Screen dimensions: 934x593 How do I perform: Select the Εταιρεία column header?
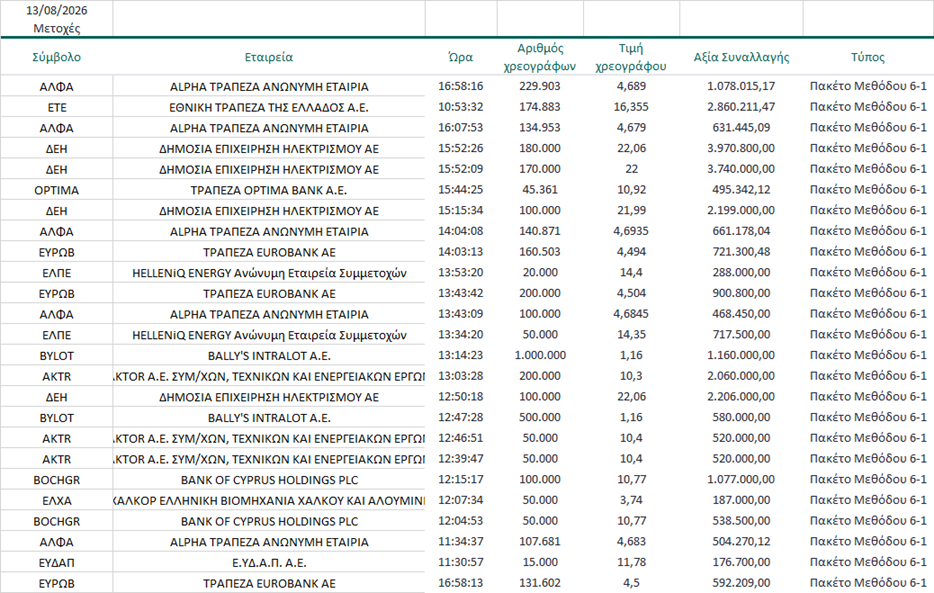(x=269, y=57)
